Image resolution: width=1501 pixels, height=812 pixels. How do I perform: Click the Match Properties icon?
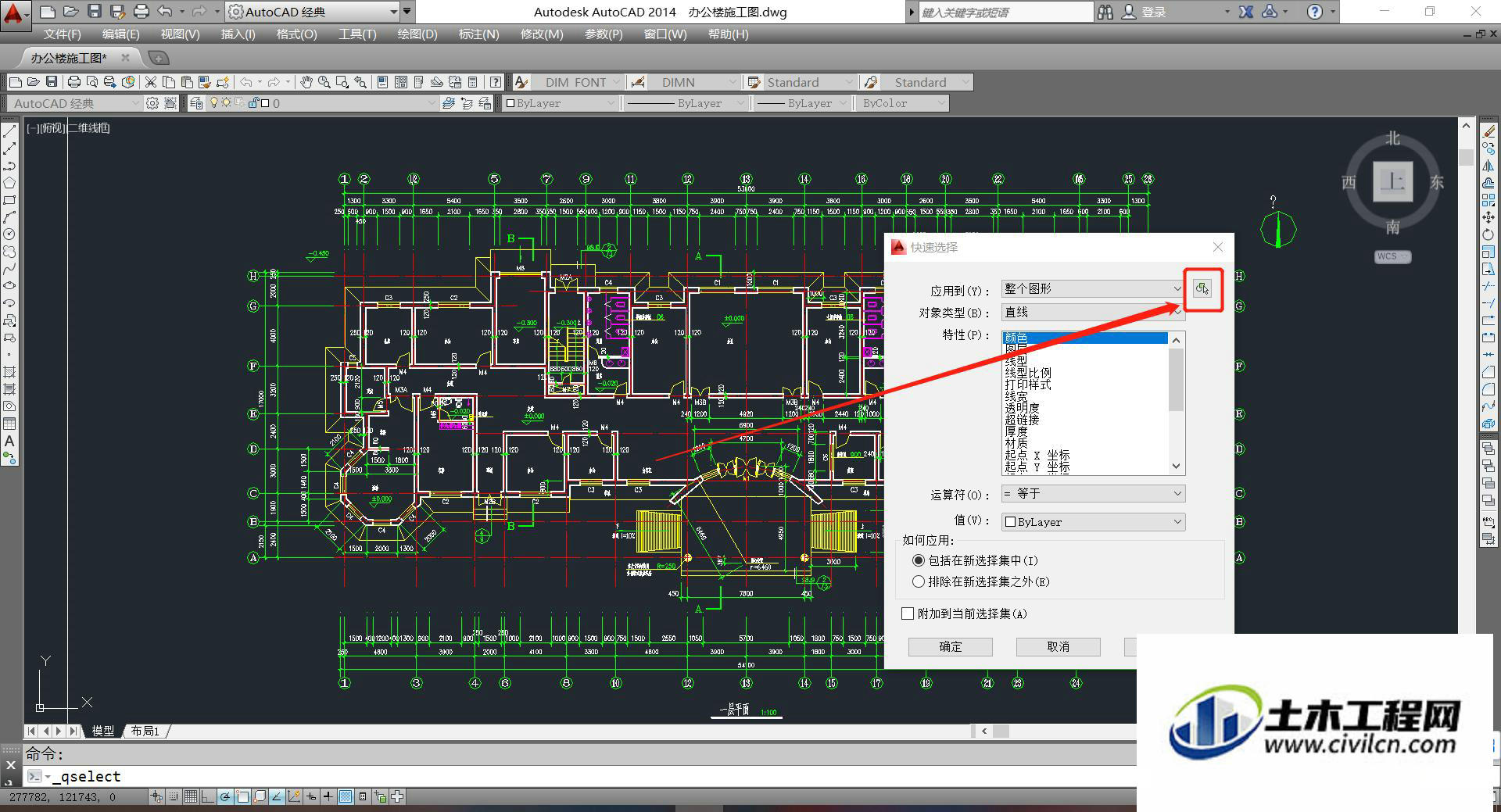pos(205,82)
